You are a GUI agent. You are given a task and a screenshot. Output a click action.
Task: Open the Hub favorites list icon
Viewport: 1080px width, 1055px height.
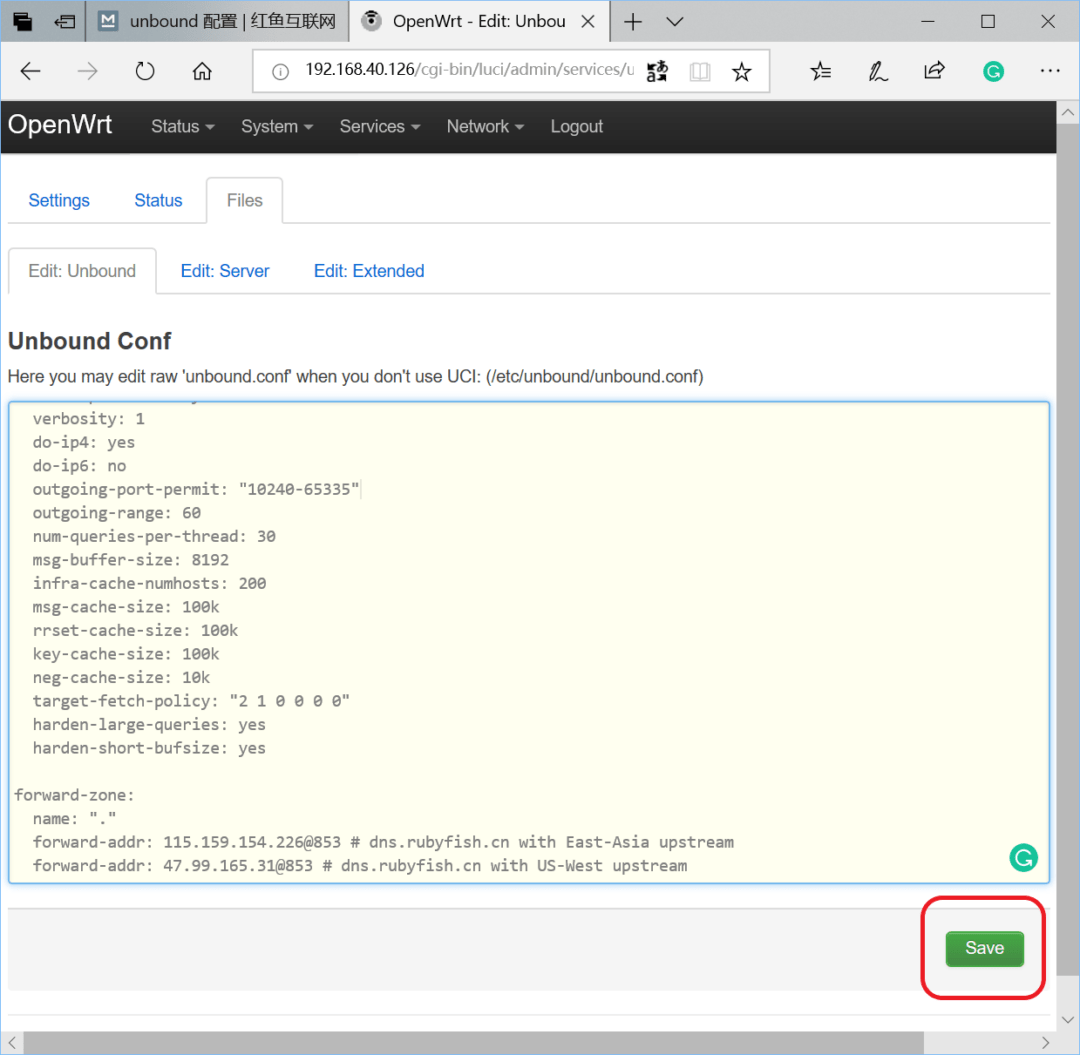[x=821, y=70]
